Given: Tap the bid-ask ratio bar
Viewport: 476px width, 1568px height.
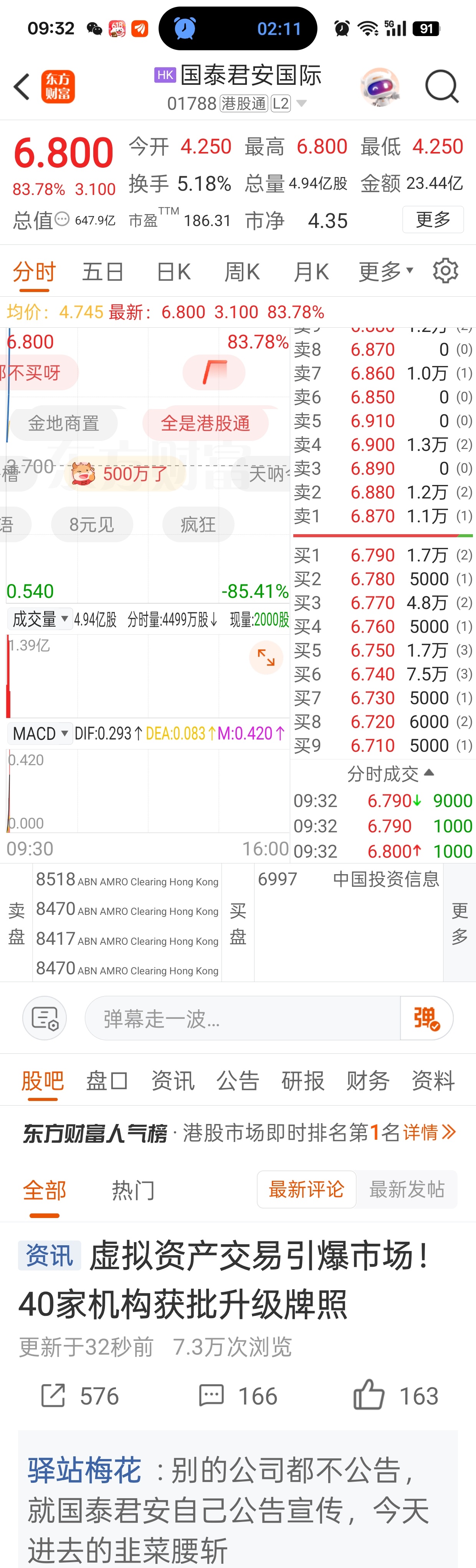Looking at the screenshot, I should (383, 536).
